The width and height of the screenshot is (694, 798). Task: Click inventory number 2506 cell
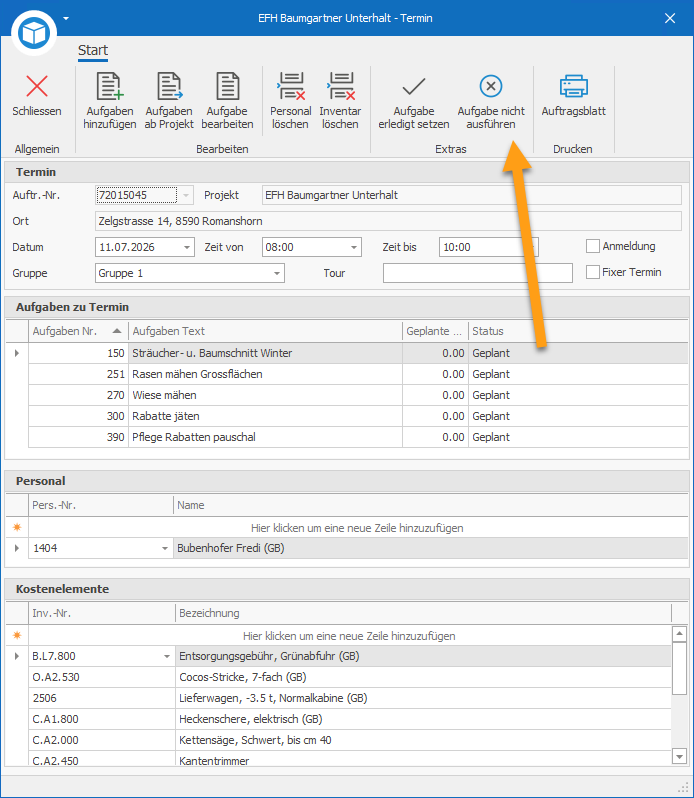coord(102,698)
